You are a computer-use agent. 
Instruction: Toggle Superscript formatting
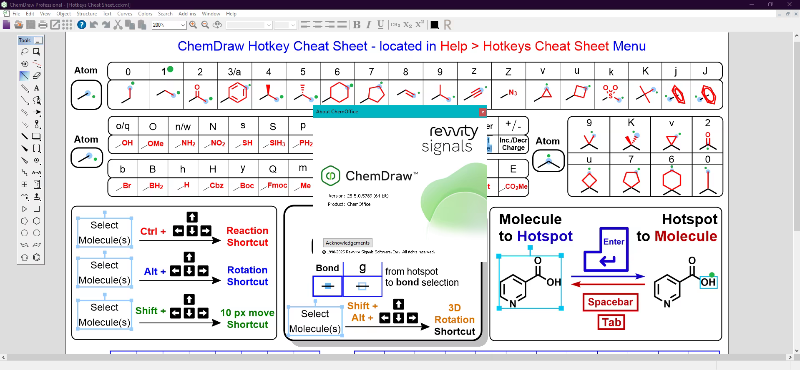(x=420, y=24)
